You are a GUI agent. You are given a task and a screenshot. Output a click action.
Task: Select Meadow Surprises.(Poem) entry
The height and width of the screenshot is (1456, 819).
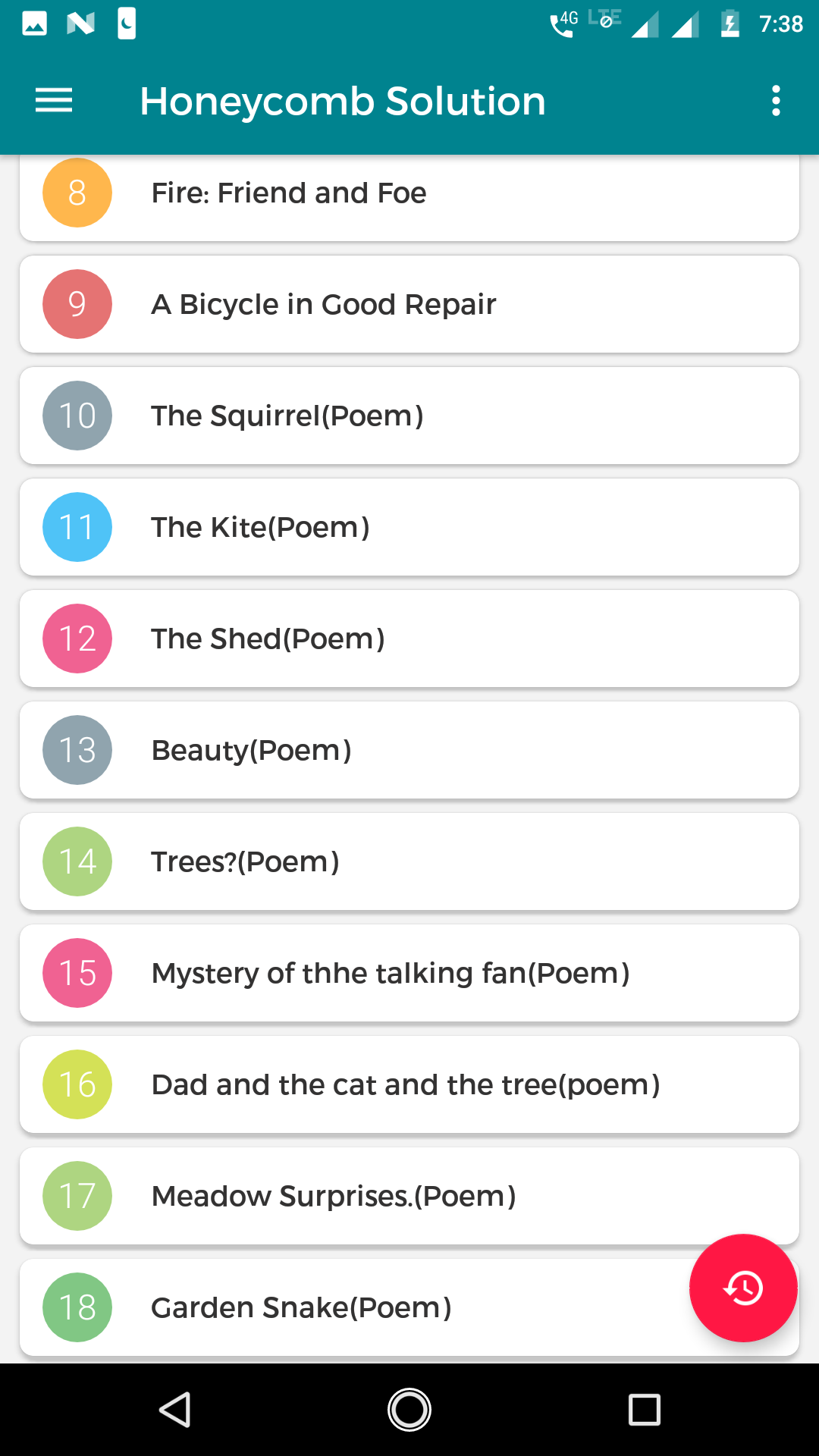(334, 1197)
